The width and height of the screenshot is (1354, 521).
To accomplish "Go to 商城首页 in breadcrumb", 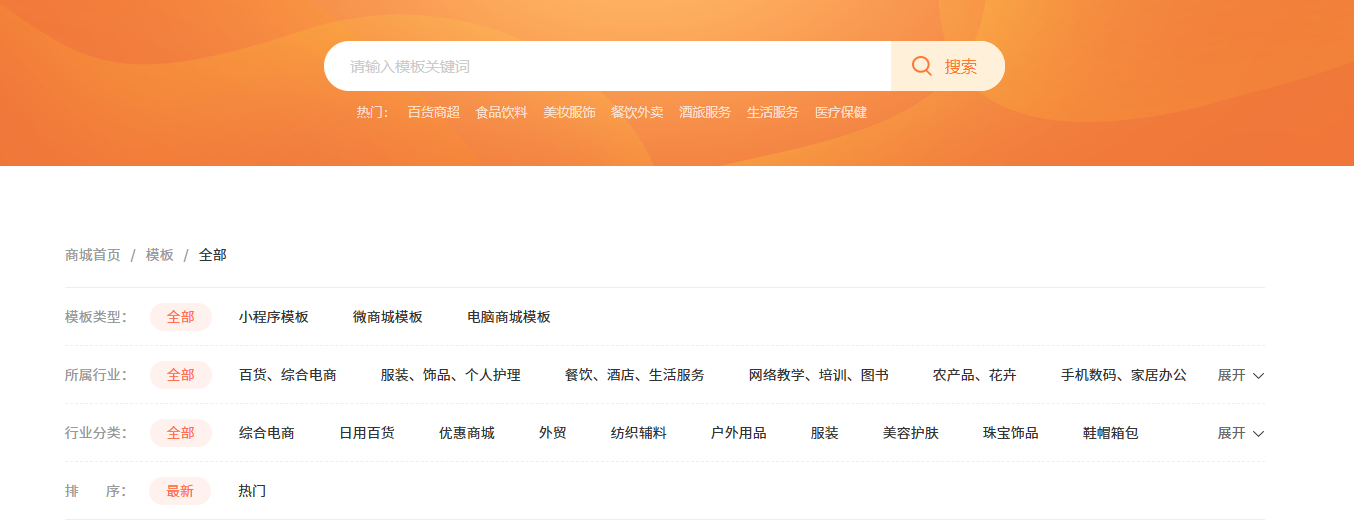I will pyautogui.click(x=93, y=255).
